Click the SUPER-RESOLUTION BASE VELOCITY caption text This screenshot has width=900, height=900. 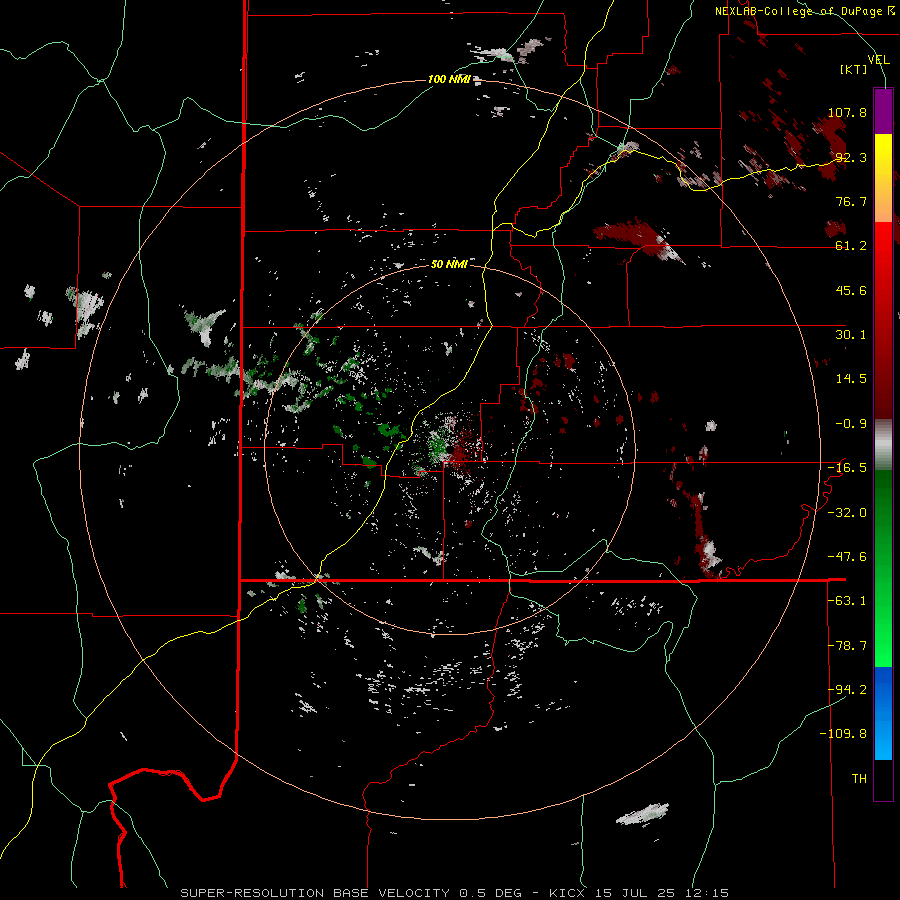(x=315, y=893)
